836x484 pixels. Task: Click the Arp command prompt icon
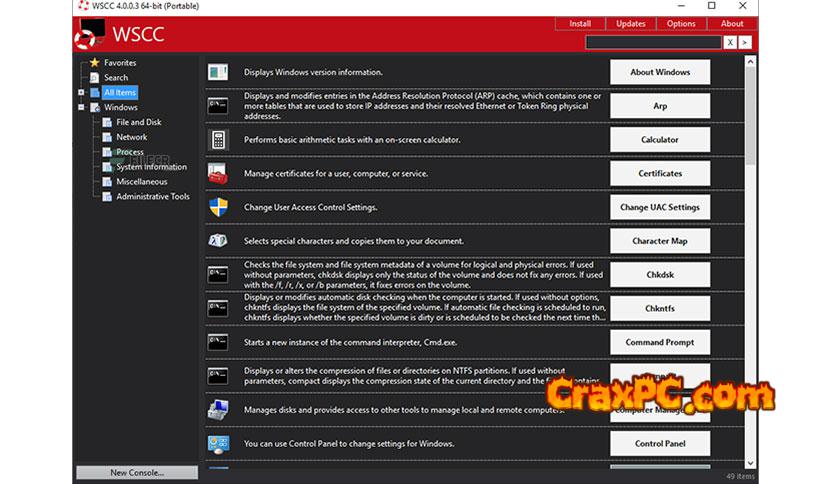pyautogui.click(x=218, y=106)
